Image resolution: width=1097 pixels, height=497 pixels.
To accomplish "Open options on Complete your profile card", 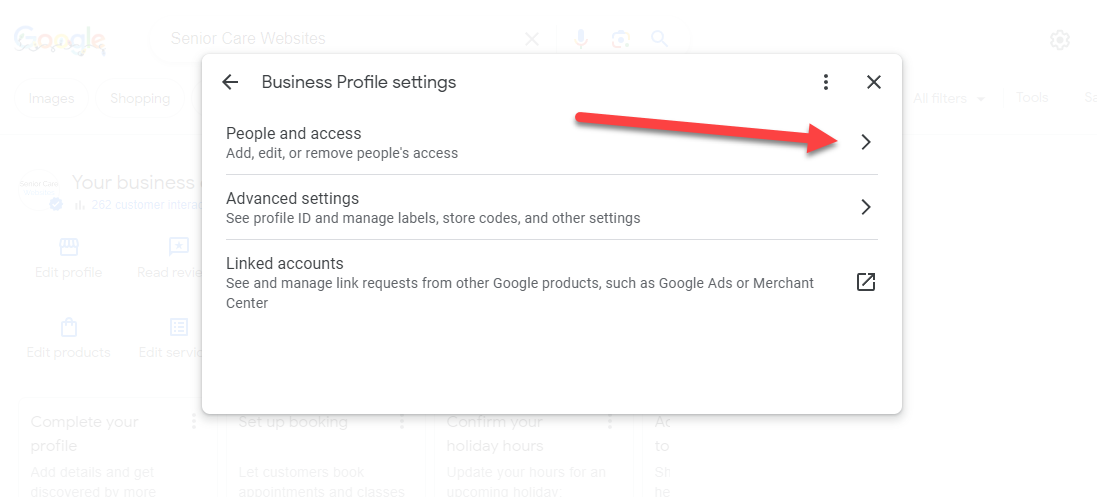I will point(194,421).
